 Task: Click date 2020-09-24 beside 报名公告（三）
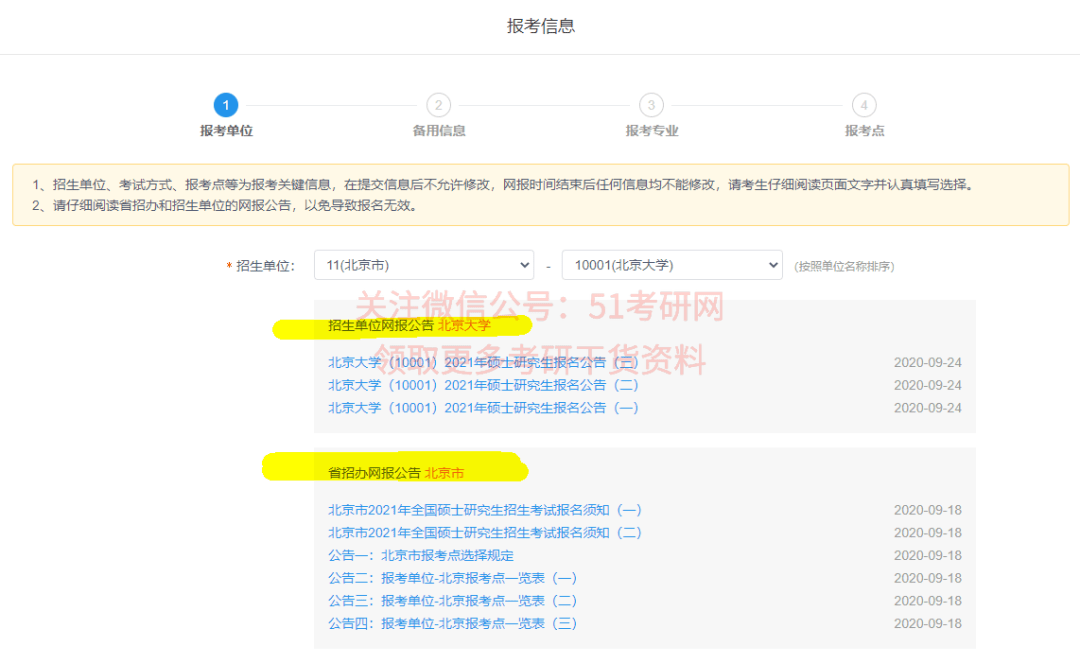928,362
